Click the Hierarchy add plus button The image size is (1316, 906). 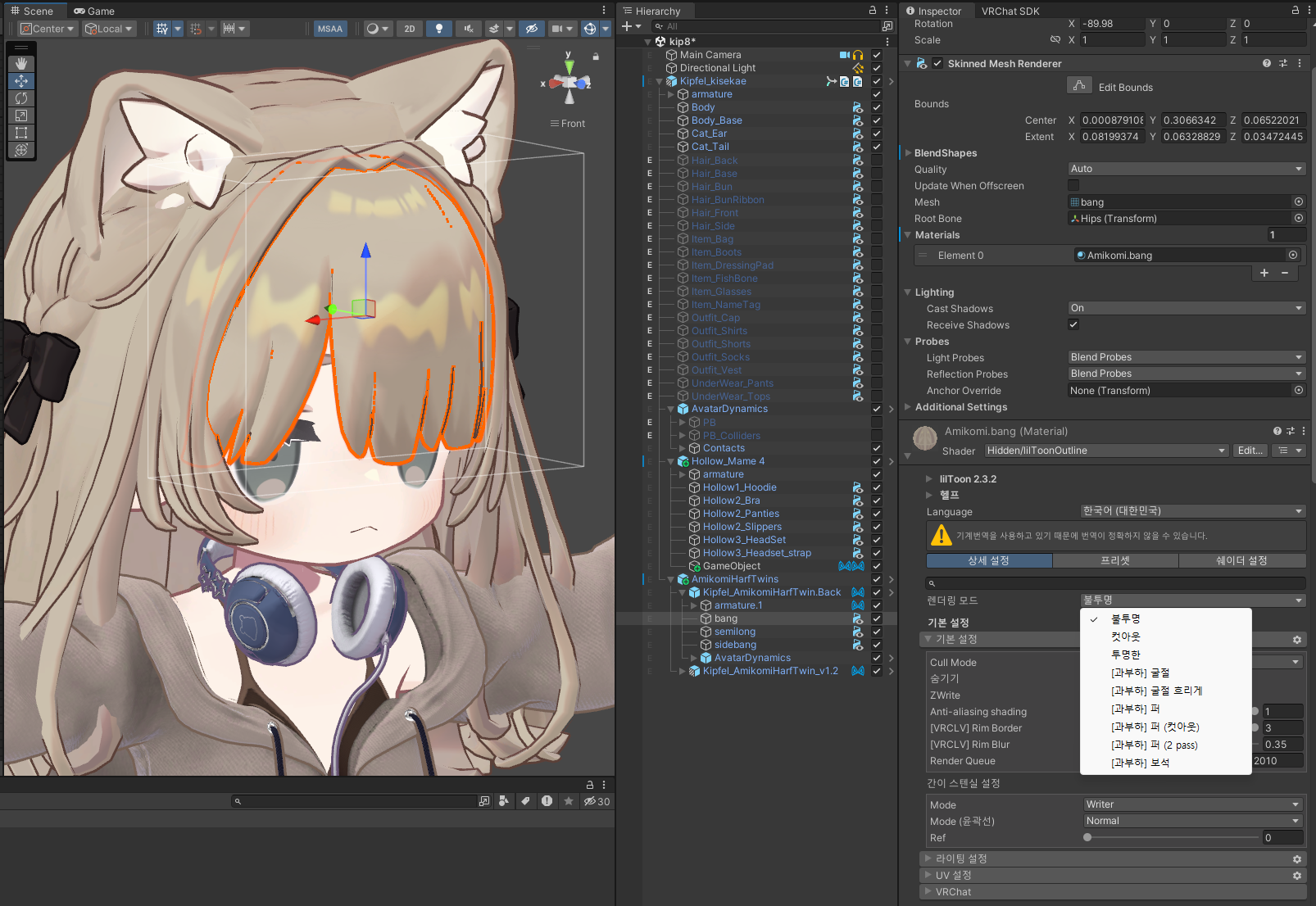click(x=627, y=26)
